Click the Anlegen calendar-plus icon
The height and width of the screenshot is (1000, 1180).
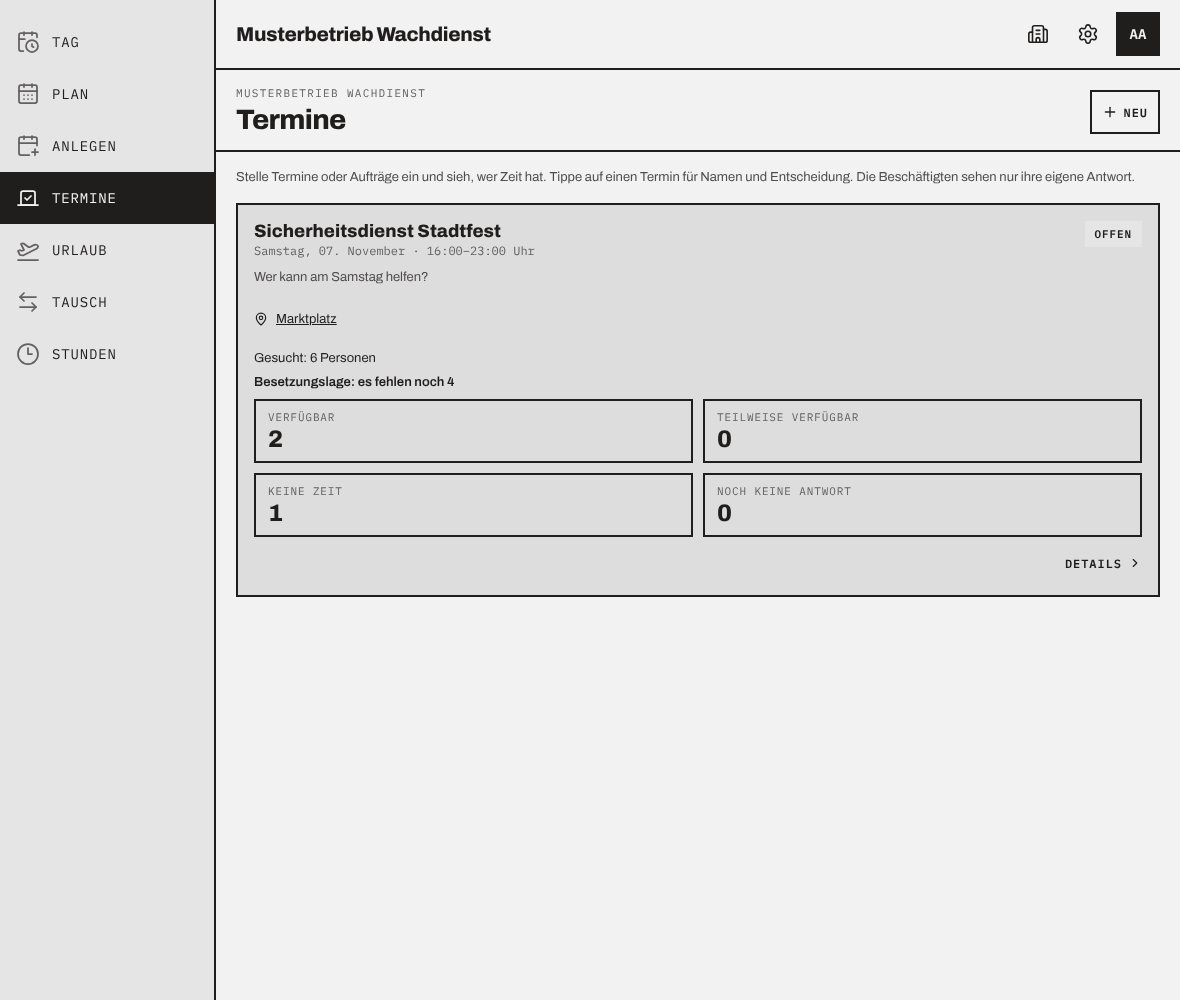(x=28, y=146)
